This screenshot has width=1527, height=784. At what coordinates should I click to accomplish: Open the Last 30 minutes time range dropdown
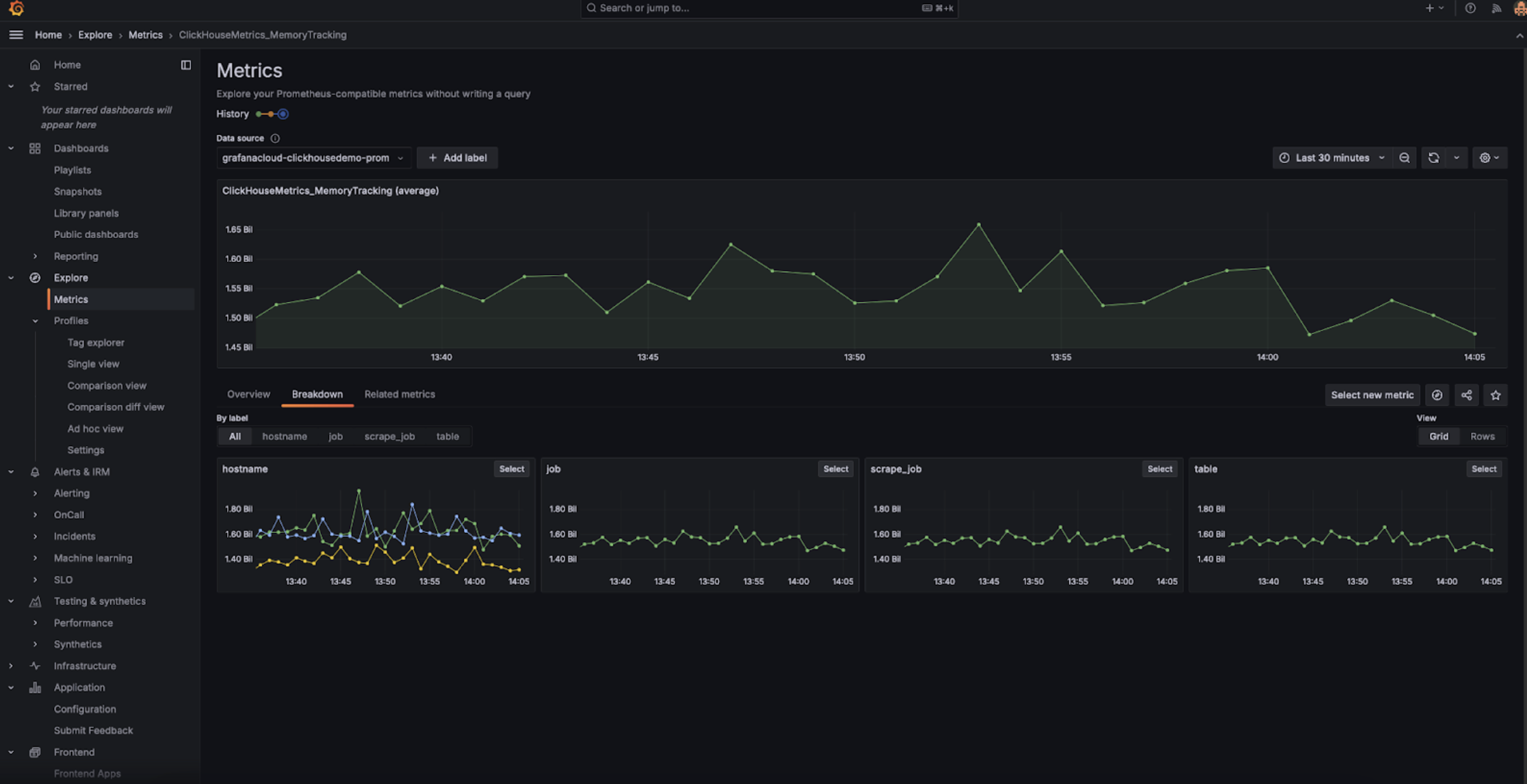pos(1331,157)
